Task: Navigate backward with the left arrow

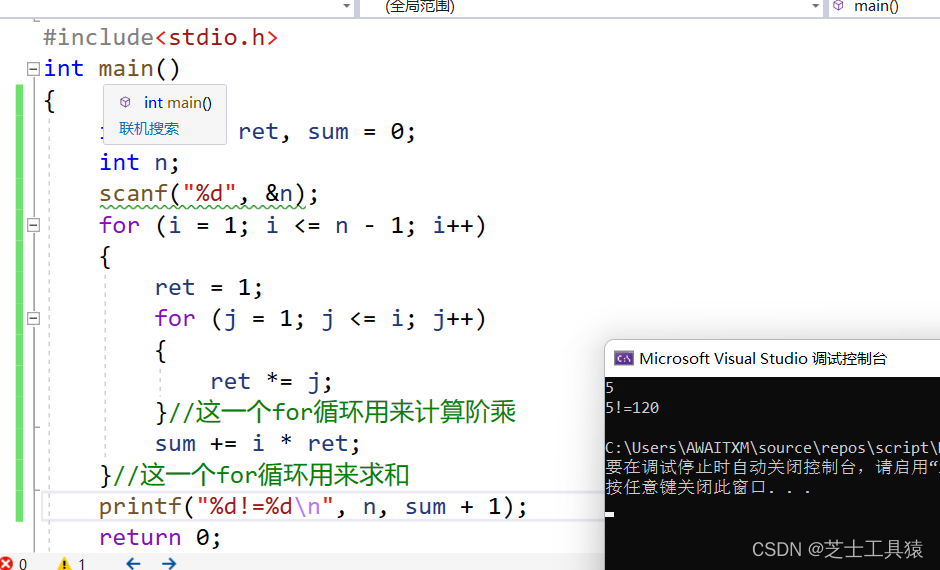Action: (133, 563)
